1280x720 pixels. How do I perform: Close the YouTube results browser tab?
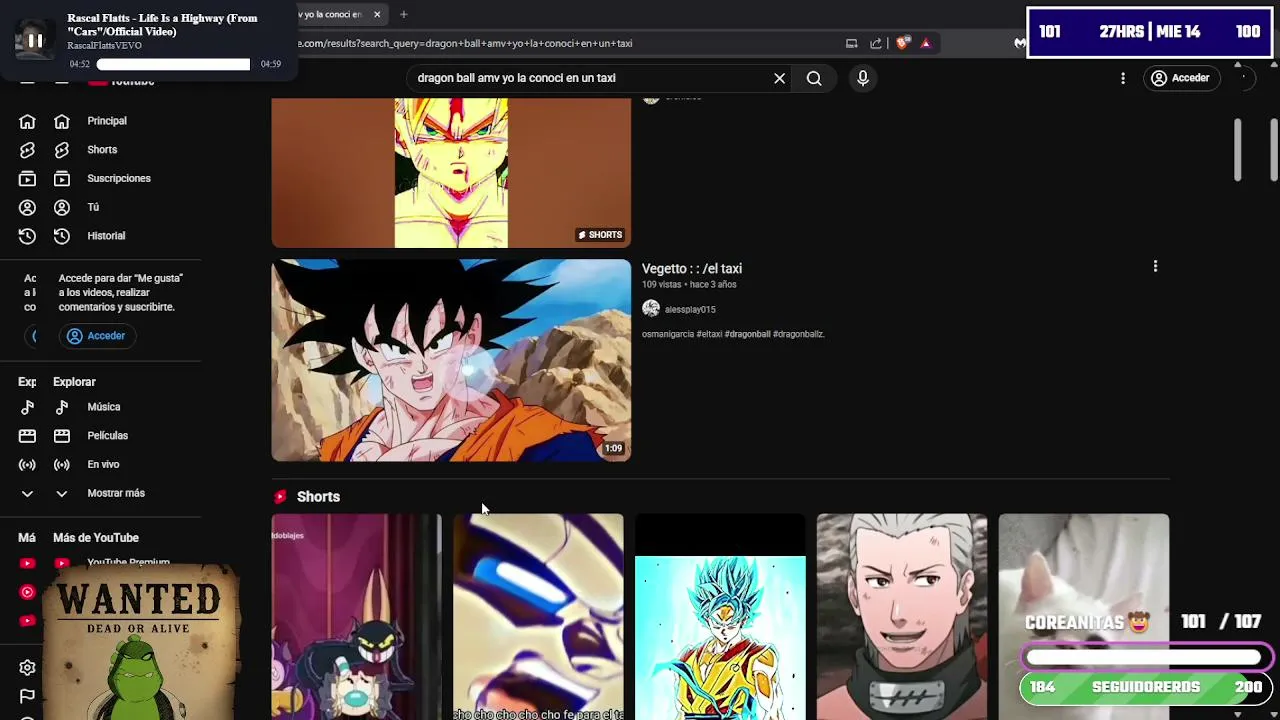pos(377,14)
